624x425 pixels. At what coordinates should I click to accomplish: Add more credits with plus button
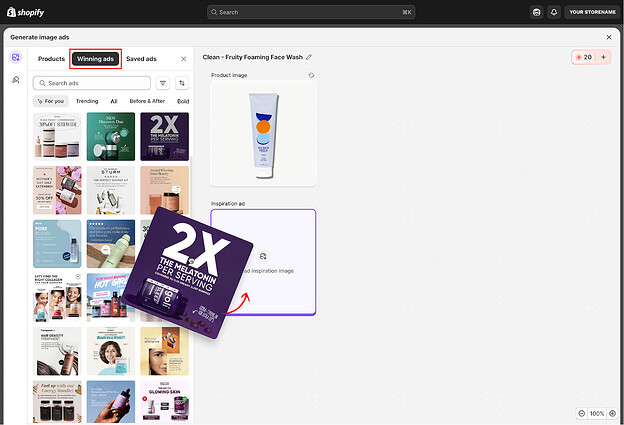tap(604, 57)
